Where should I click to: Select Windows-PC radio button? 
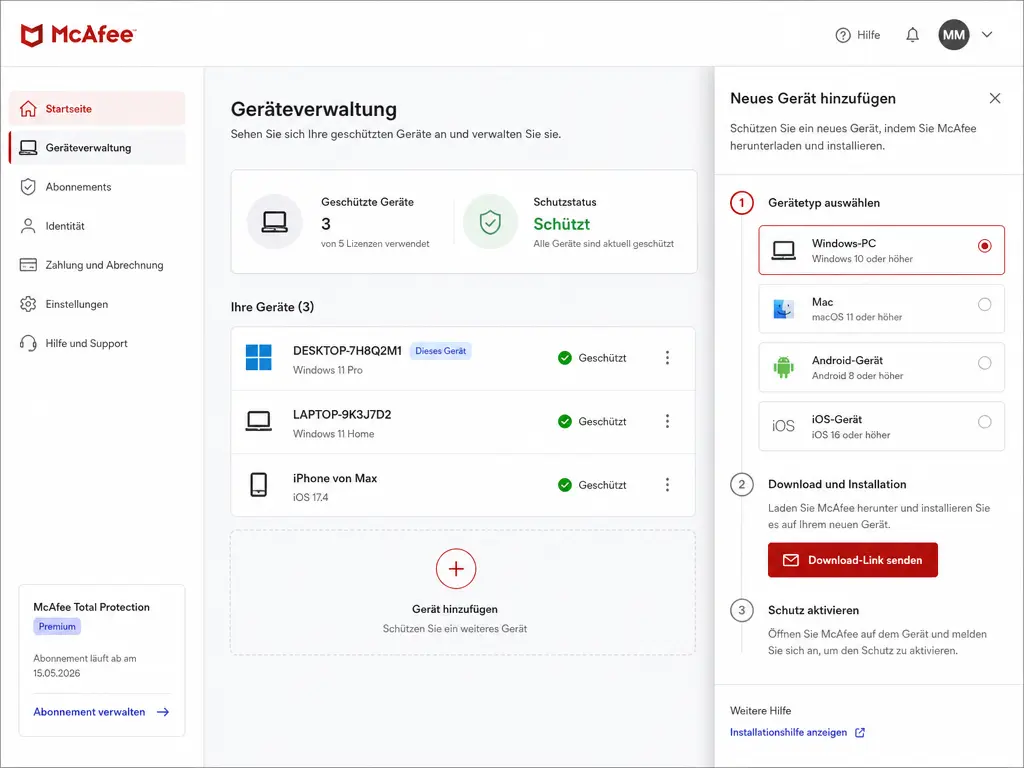pos(984,246)
